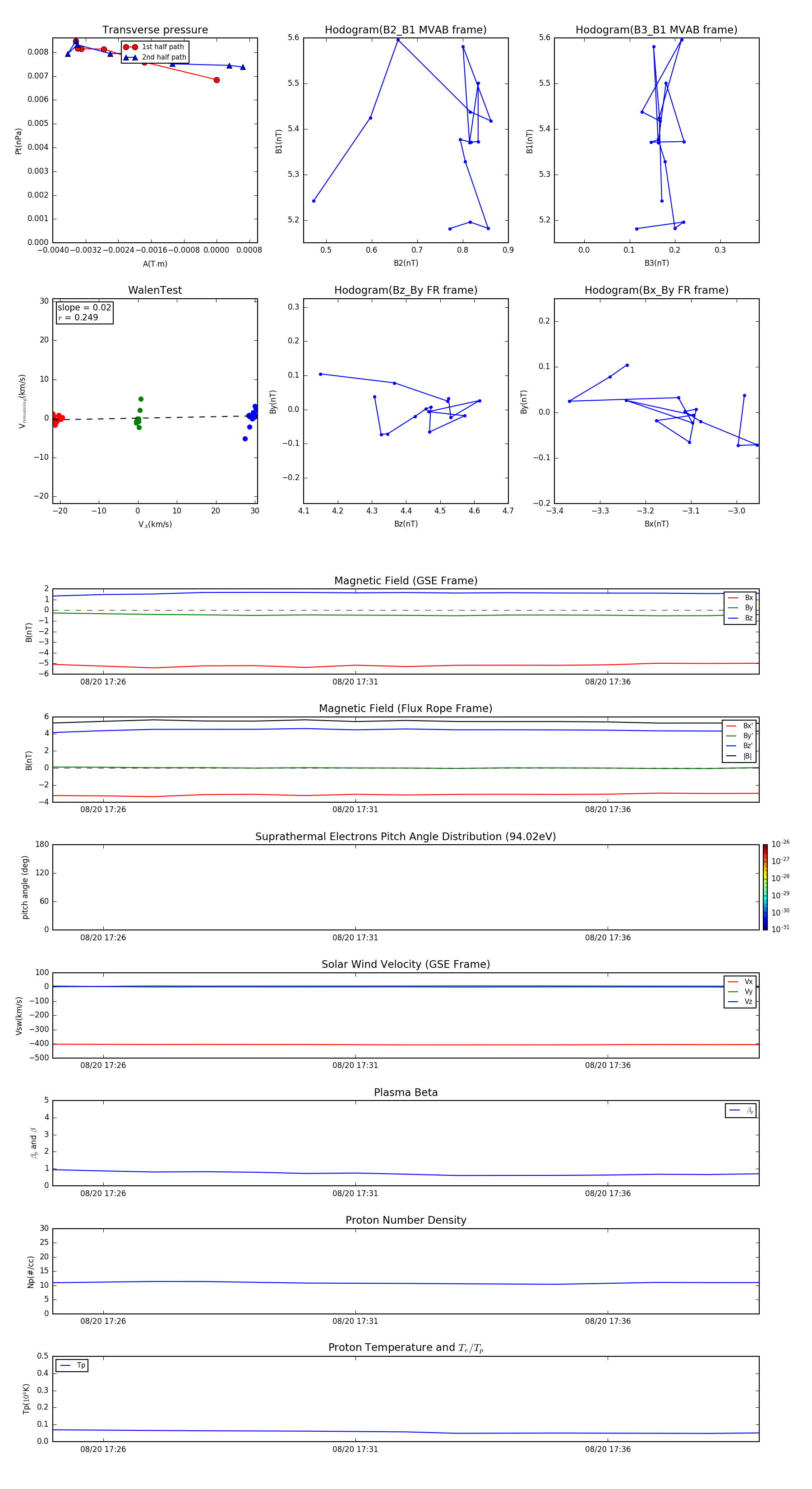Click the 'r = 0.249' annotation
Image resolution: width=812 pixels, height=1489 pixels.
(x=78, y=317)
